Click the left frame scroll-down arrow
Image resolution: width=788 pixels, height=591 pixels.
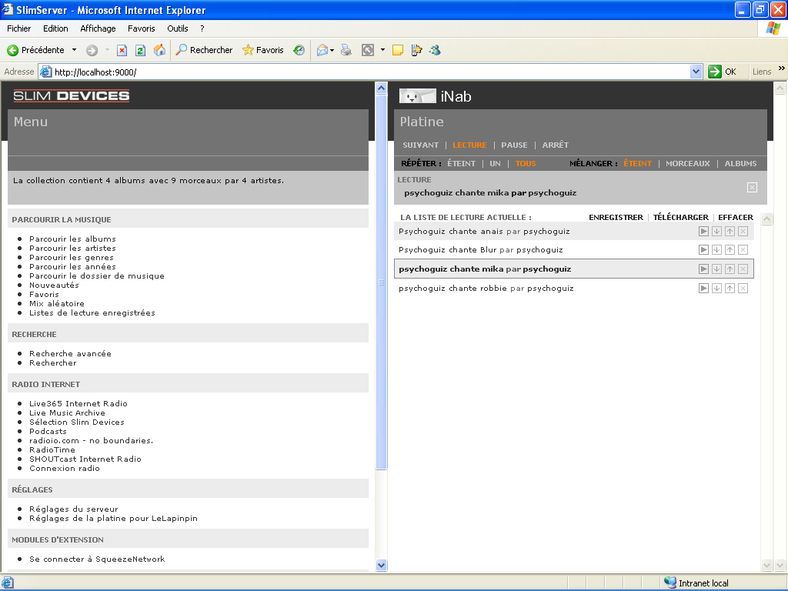click(381, 565)
